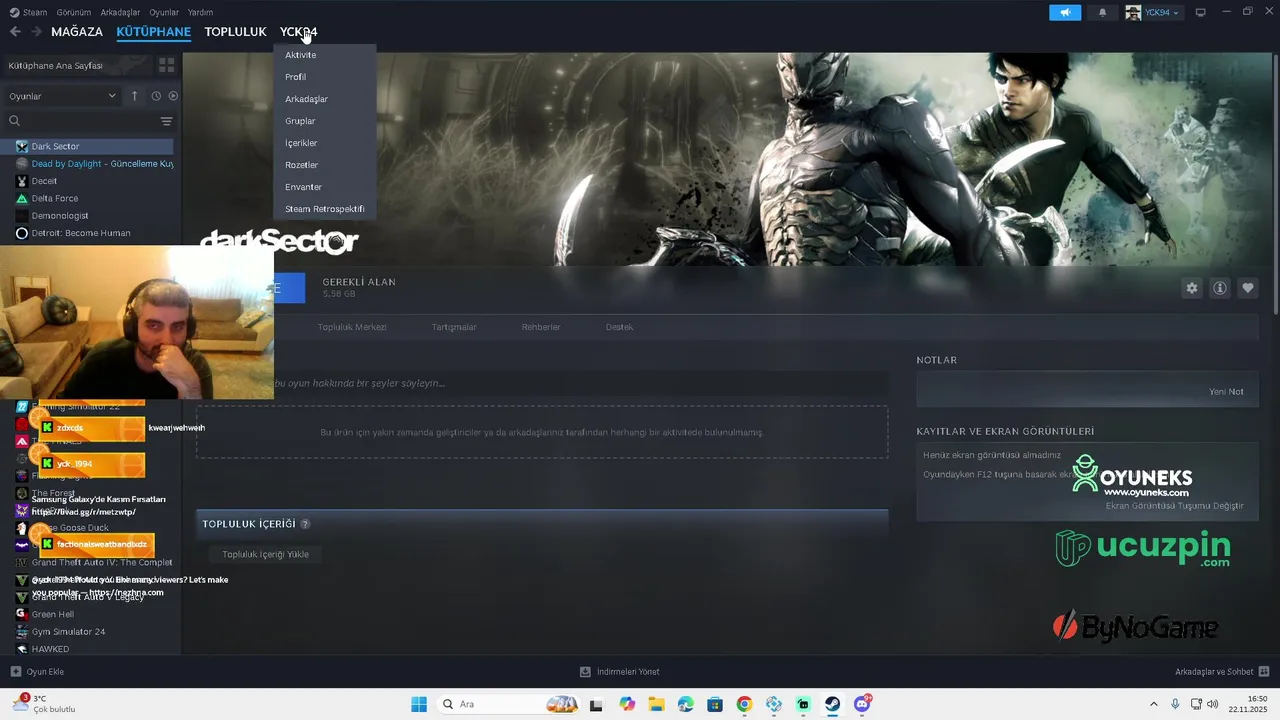Go to the KÜTÜPHANE section
Viewport: 1280px width, 720px height.
tap(153, 32)
